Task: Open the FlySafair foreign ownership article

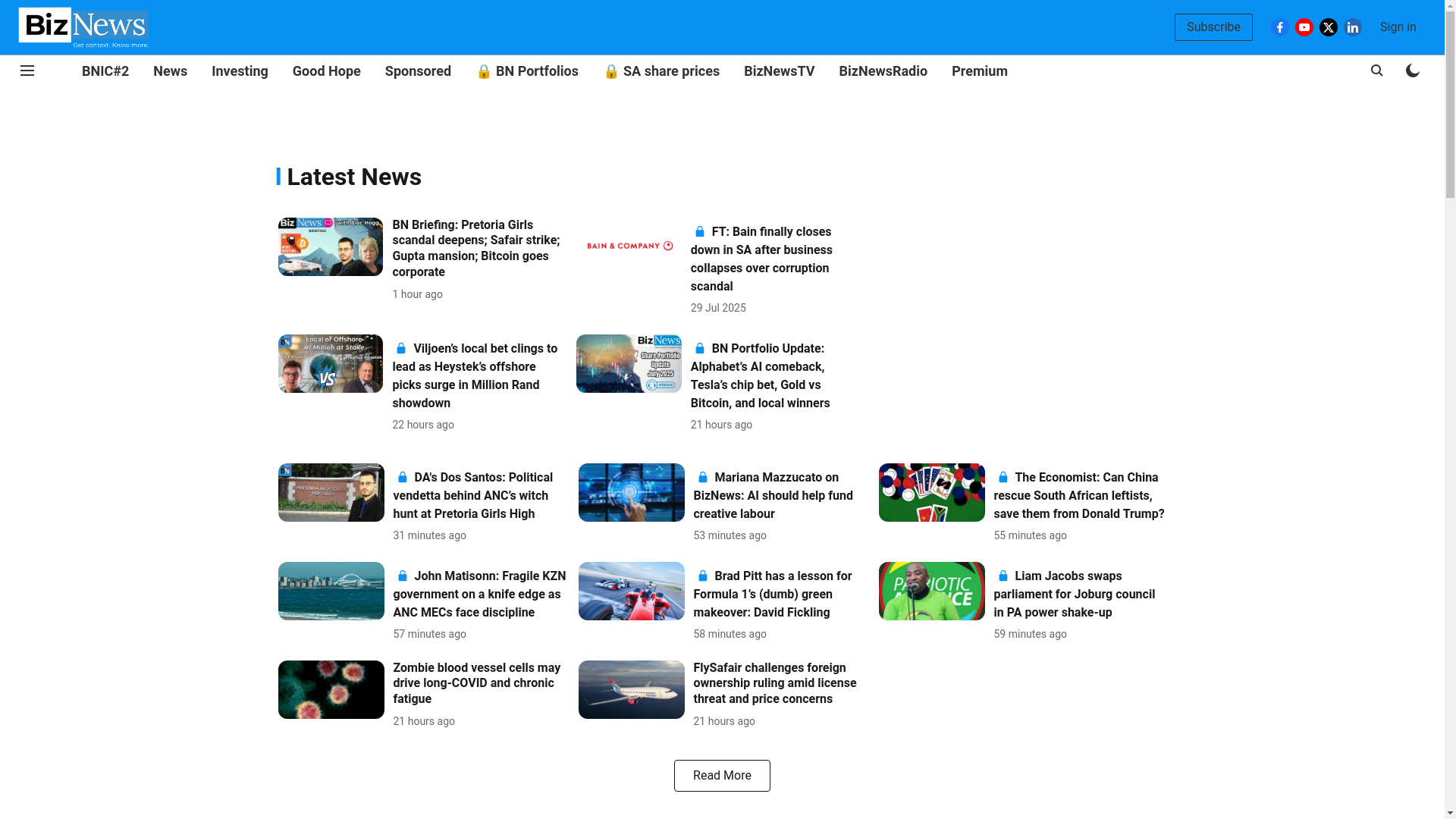Action: tap(774, 683)
